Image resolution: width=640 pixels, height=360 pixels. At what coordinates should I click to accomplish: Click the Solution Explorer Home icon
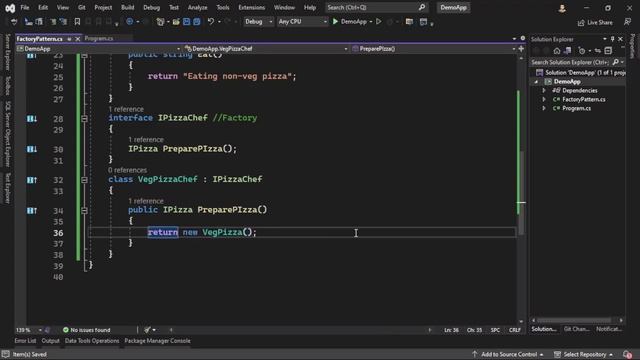click(x=557, y=51)
